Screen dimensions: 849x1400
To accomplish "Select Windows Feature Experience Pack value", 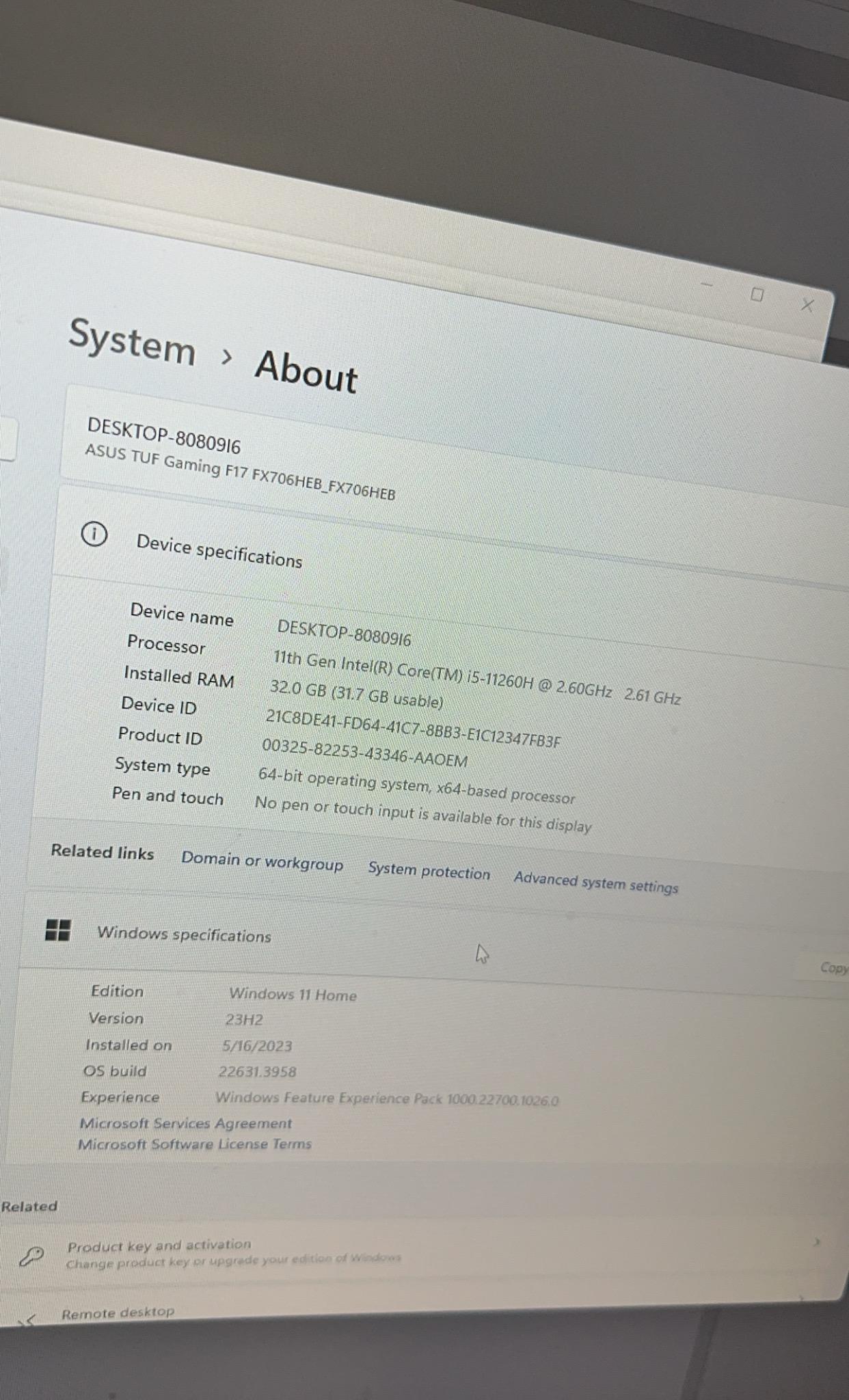I will (387, 1099).
